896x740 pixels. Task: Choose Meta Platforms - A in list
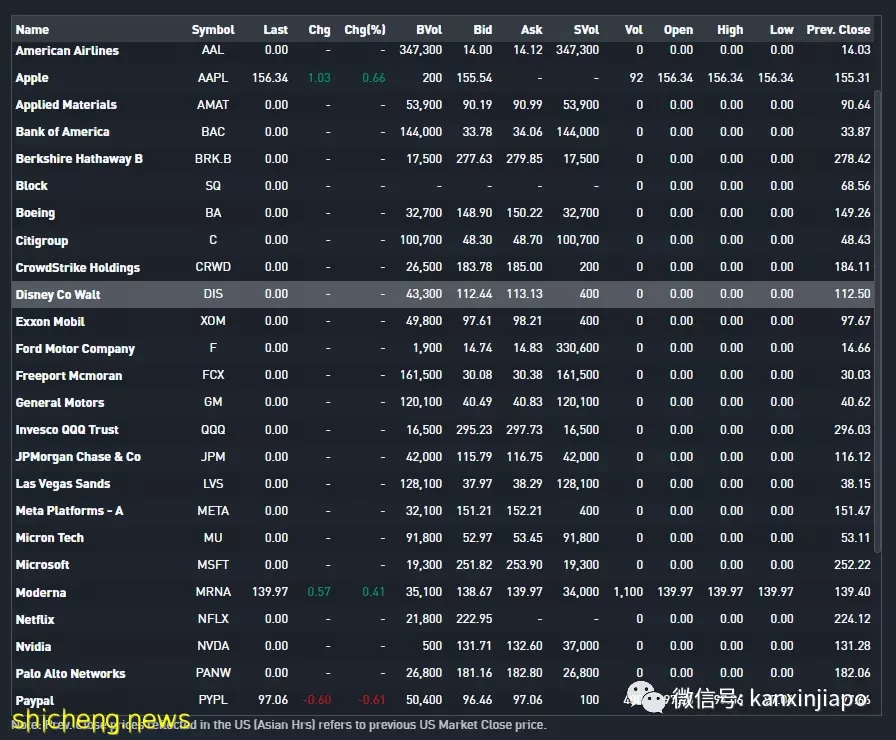pos(69,510)
